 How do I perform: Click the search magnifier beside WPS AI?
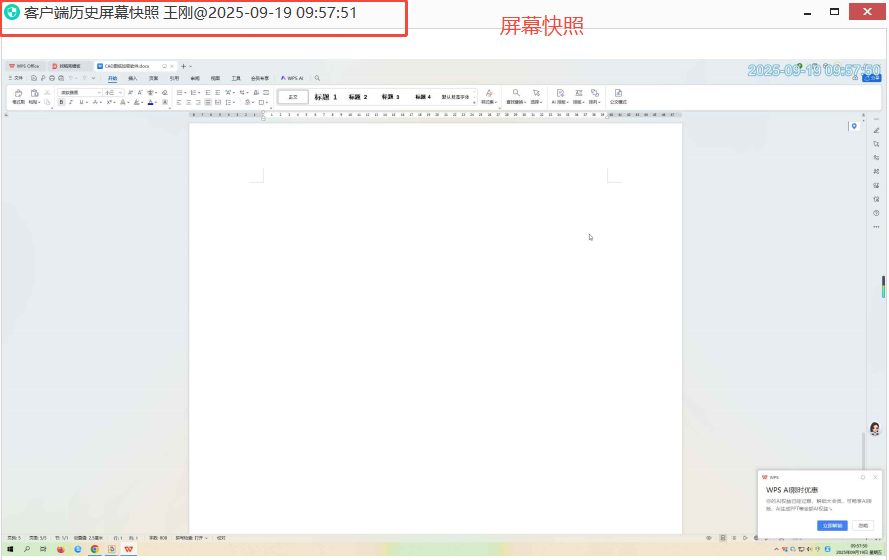[318, 78]
